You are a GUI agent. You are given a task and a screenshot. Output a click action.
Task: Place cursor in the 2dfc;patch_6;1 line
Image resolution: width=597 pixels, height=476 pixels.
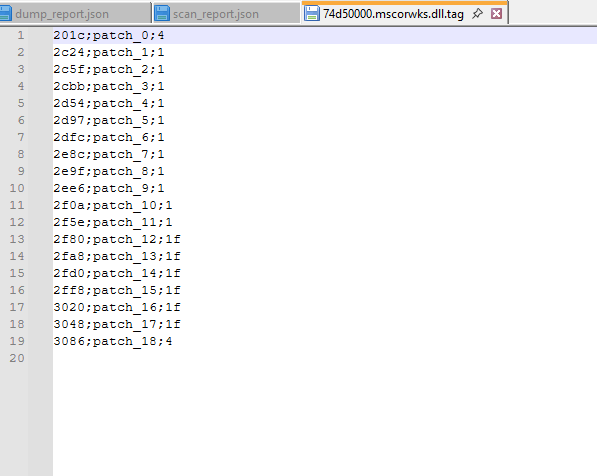(109, 137)
